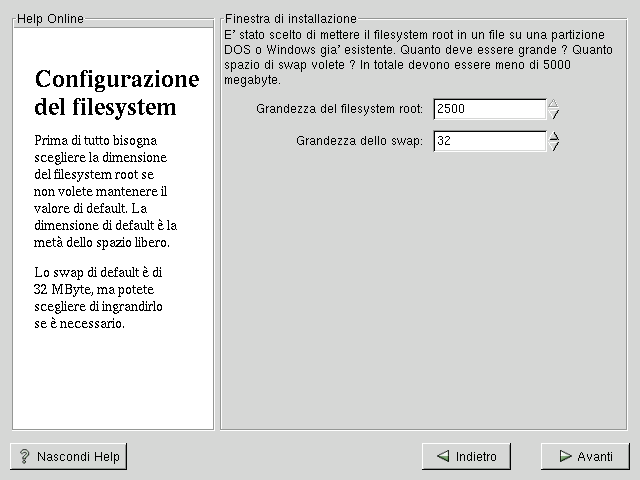Screen dimensions: 640x480
Task: Decrease the swap size with the down arrow
Action: point(554,147)
